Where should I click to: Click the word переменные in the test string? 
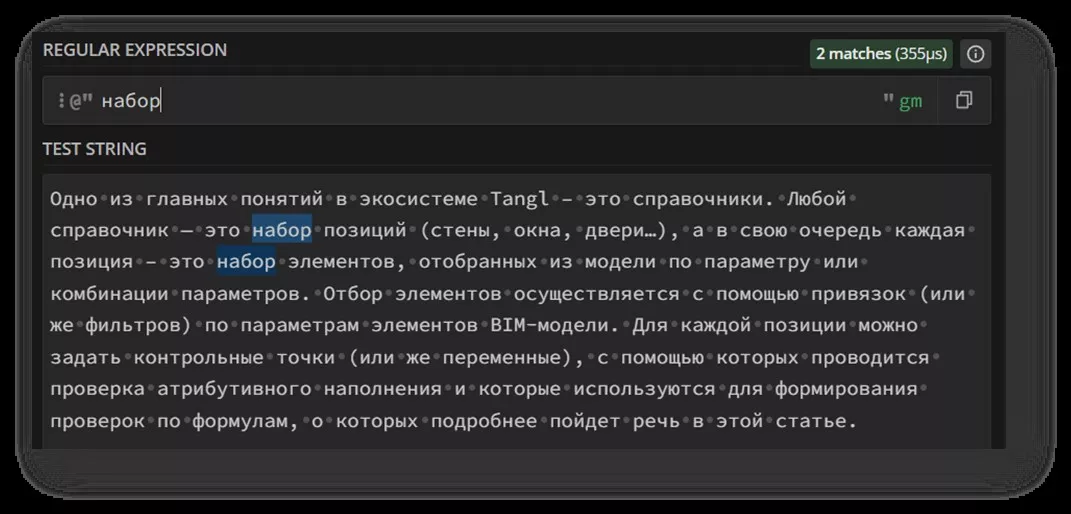pos(508,358)
